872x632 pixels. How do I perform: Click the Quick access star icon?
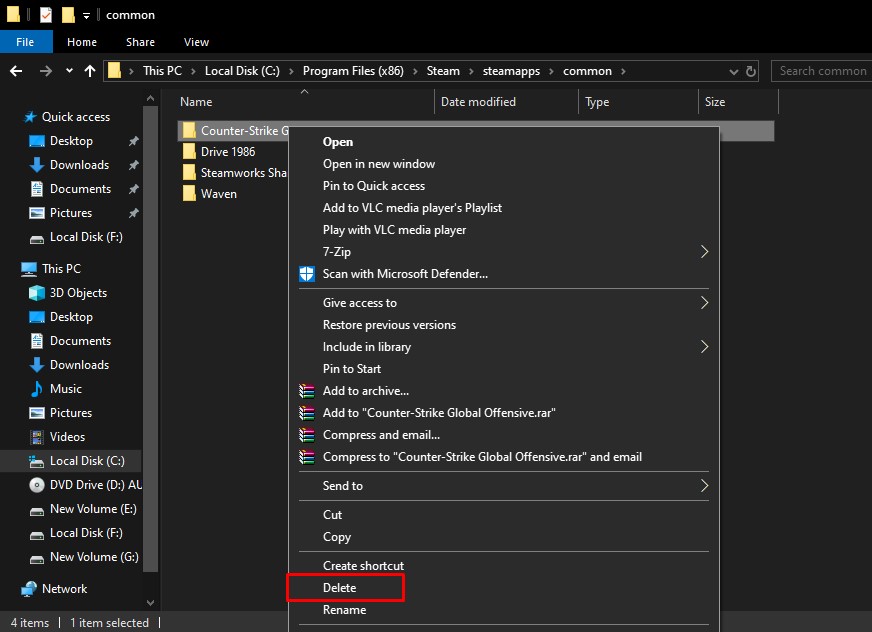(x=29, y=117)
